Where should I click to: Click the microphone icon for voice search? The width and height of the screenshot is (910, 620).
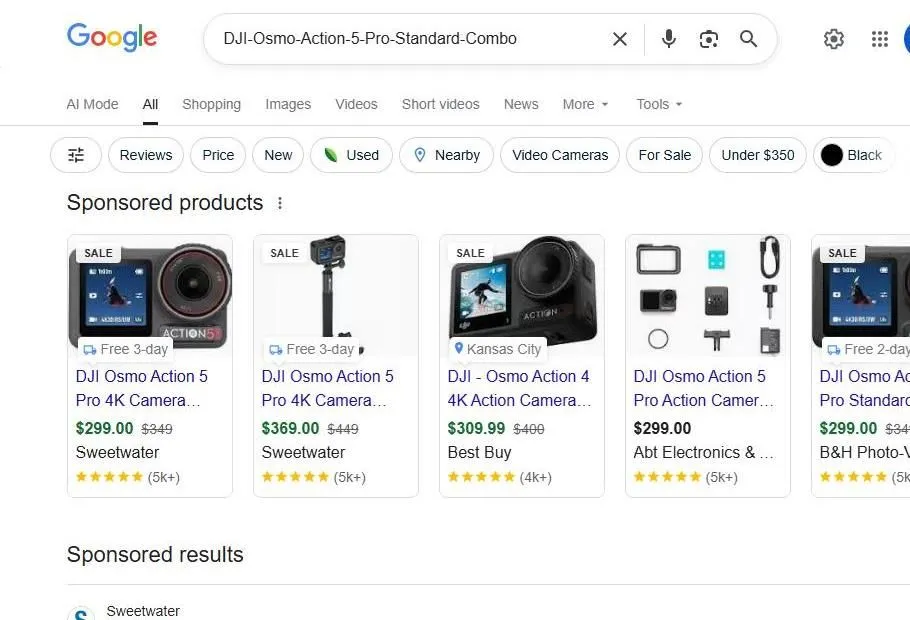point(668,39)
